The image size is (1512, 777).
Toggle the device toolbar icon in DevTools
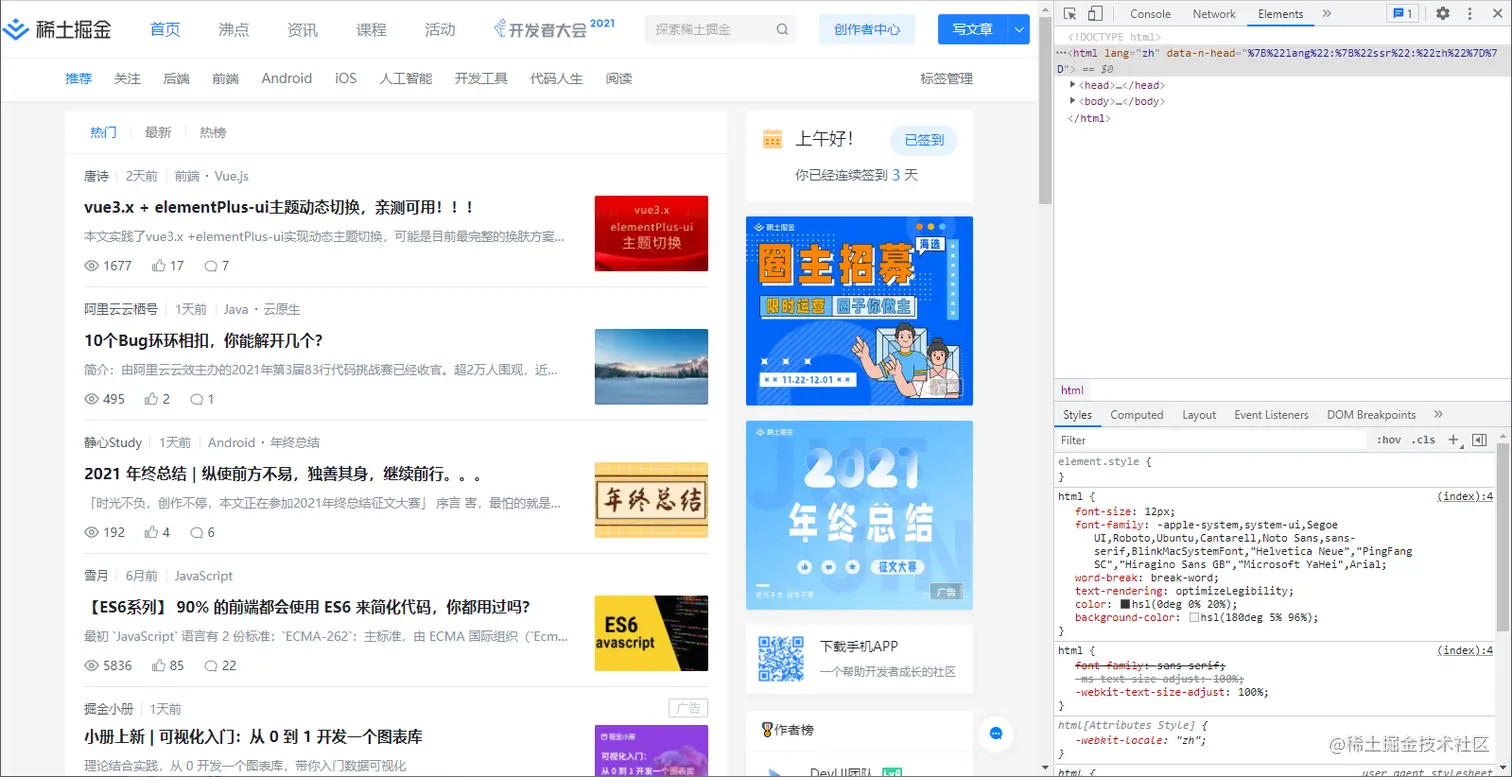coord(1095,13)
